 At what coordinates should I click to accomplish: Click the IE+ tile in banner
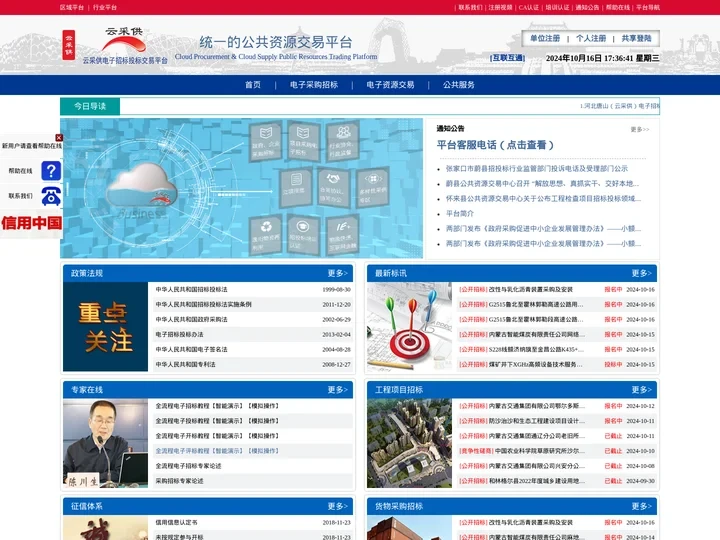[x=342, y=234]
